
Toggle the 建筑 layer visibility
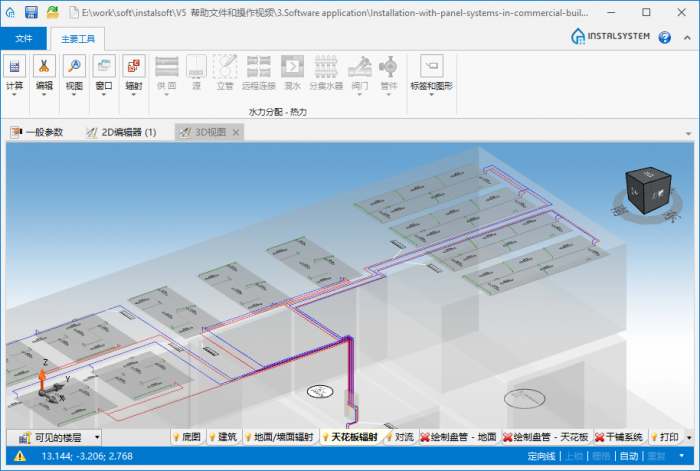[x=222, y=437]
